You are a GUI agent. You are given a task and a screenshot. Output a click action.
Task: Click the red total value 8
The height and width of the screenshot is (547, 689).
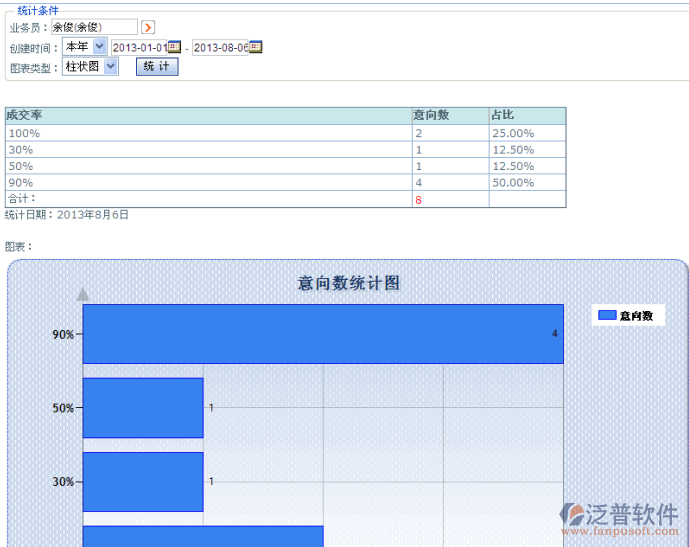418,200
